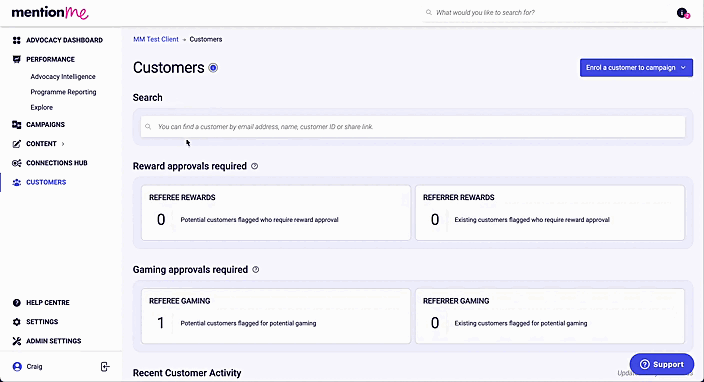Screen dimensions: 704x382
Task: Expand the Content submenu chevron
Action: (63, 144)
